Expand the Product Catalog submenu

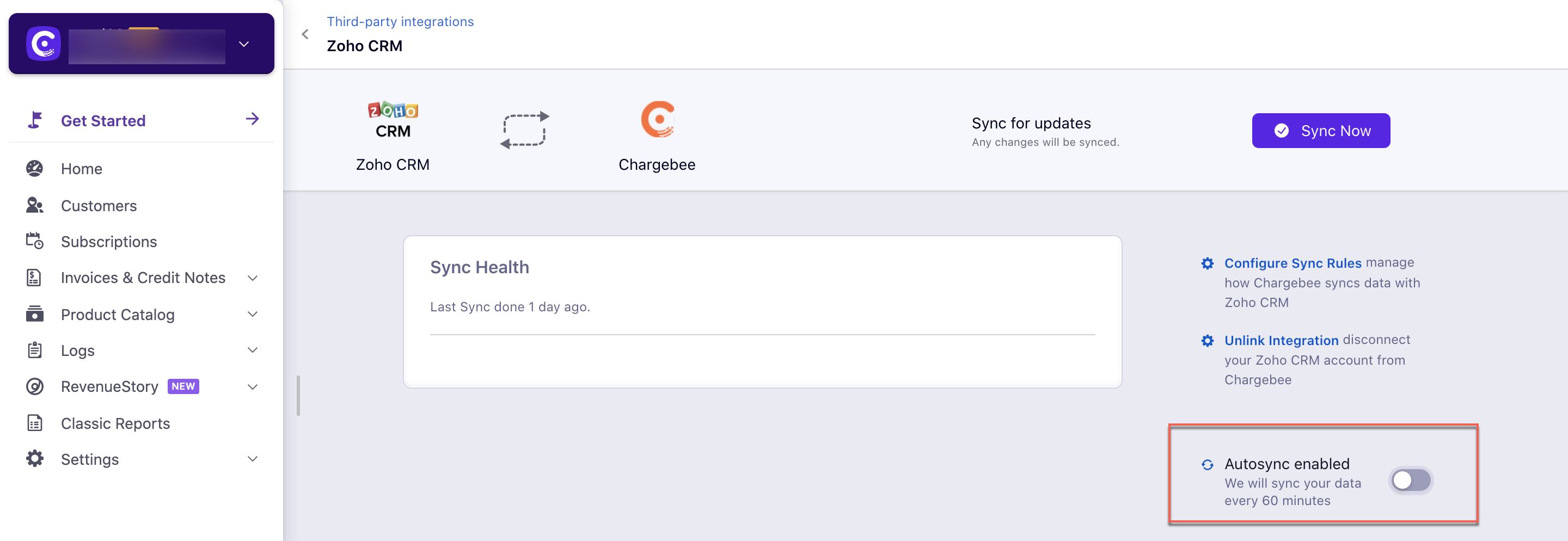pos(253,314)
